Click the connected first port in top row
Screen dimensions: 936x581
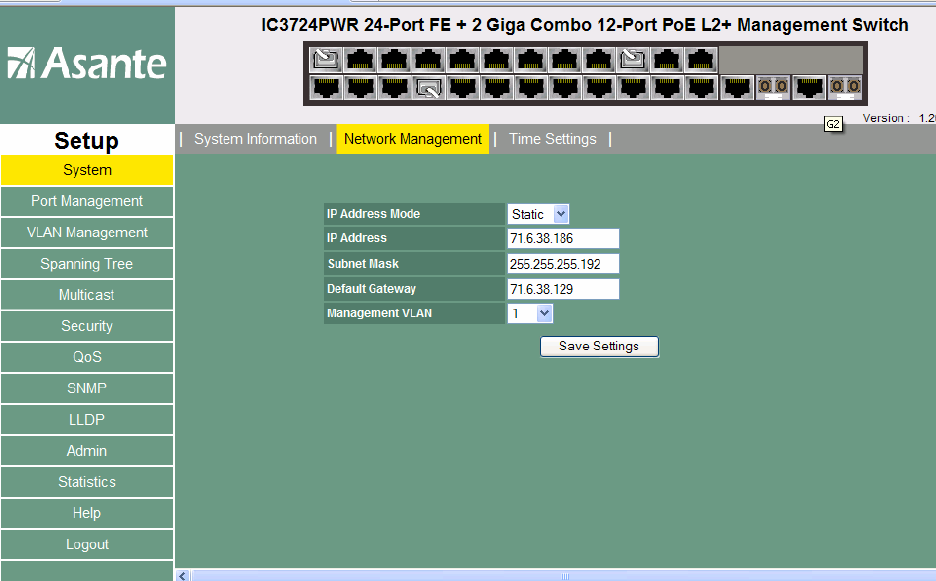[x=326, y=60]
